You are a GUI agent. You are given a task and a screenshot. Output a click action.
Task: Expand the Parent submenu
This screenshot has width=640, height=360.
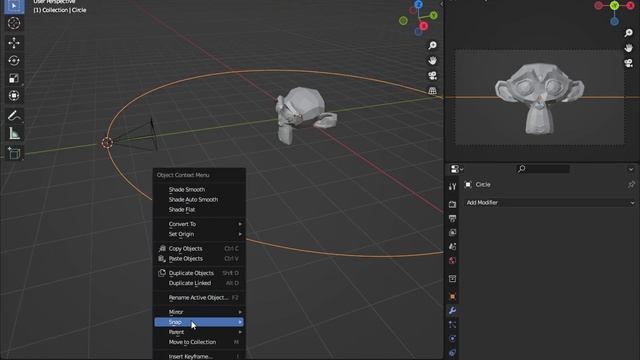pos(199,332)
